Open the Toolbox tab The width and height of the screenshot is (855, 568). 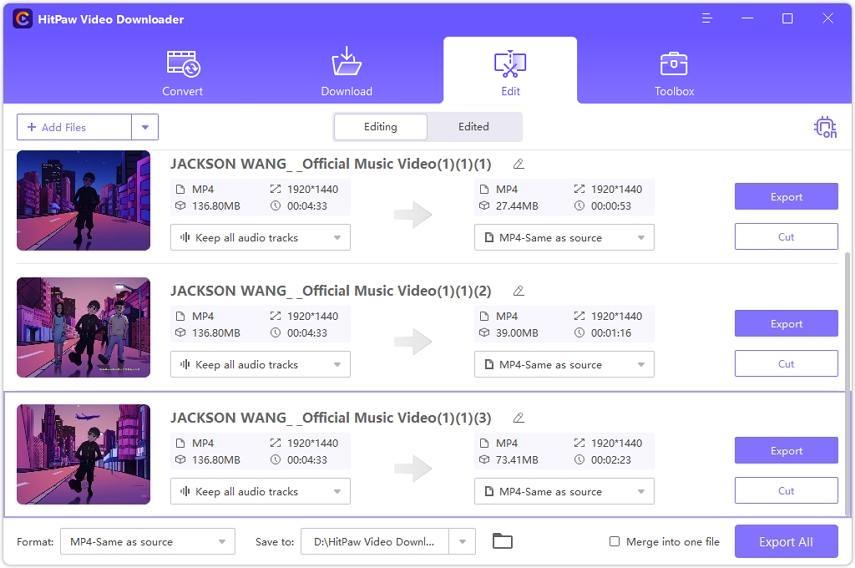point(674,73)
